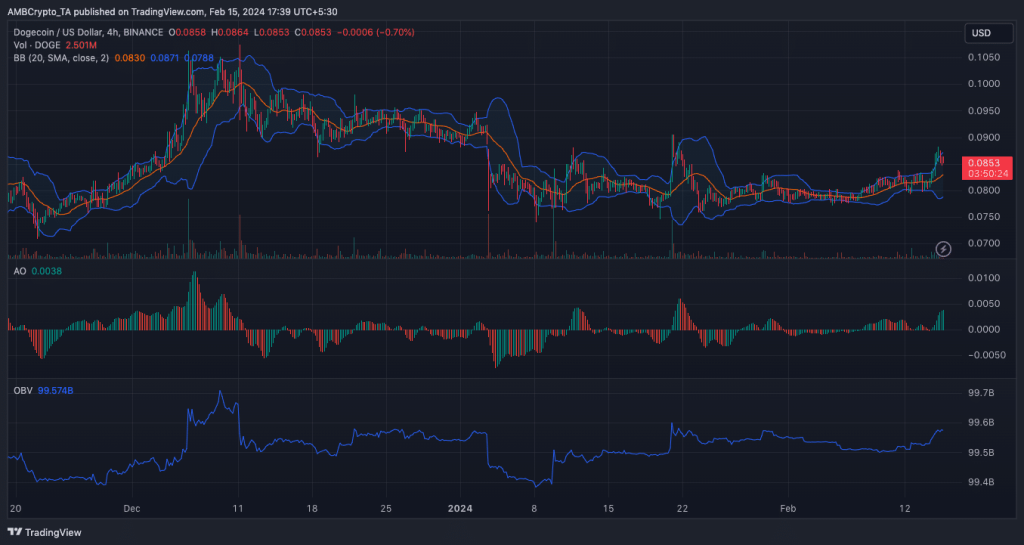
Task: Click the Vol · DOGE indicator label
Action: [37, 45]
